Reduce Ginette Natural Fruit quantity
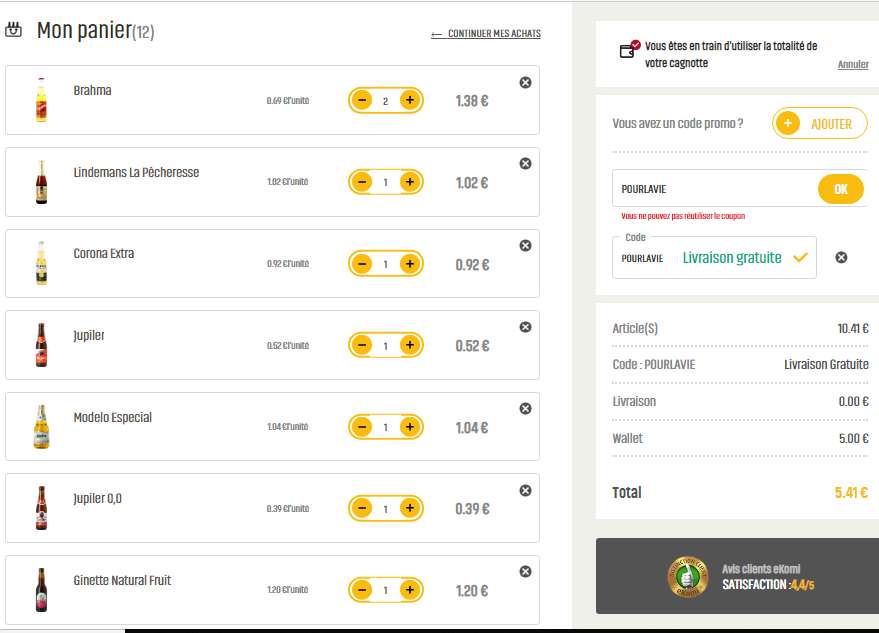879x633 pixels. click(x=362, y=590)
